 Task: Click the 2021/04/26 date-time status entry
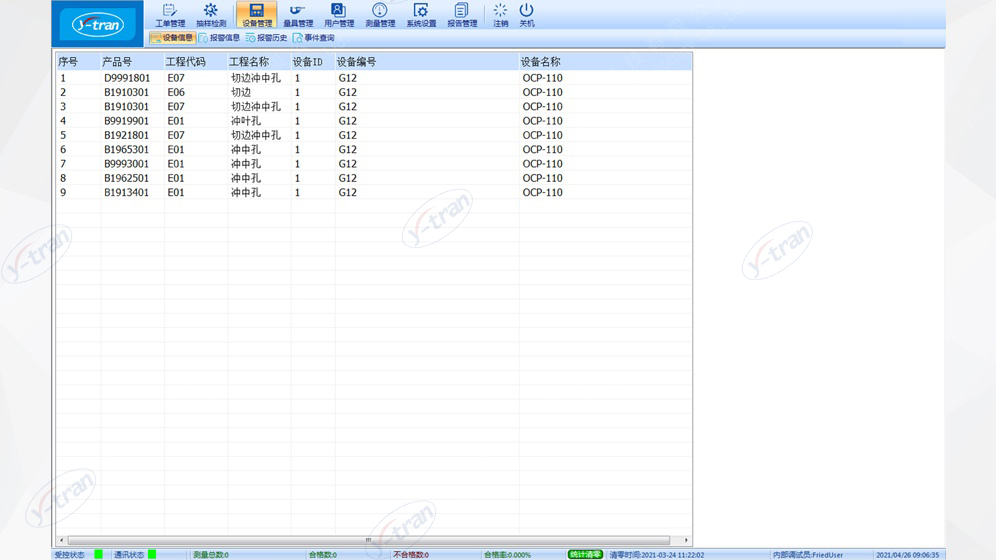tap(908, 555)
